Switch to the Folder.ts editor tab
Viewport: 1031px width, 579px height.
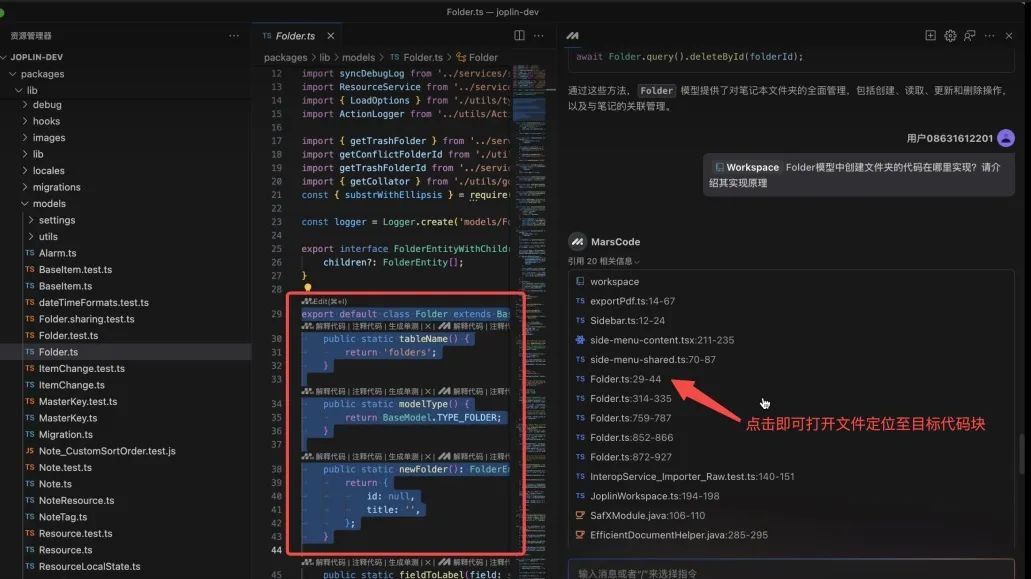295,35
